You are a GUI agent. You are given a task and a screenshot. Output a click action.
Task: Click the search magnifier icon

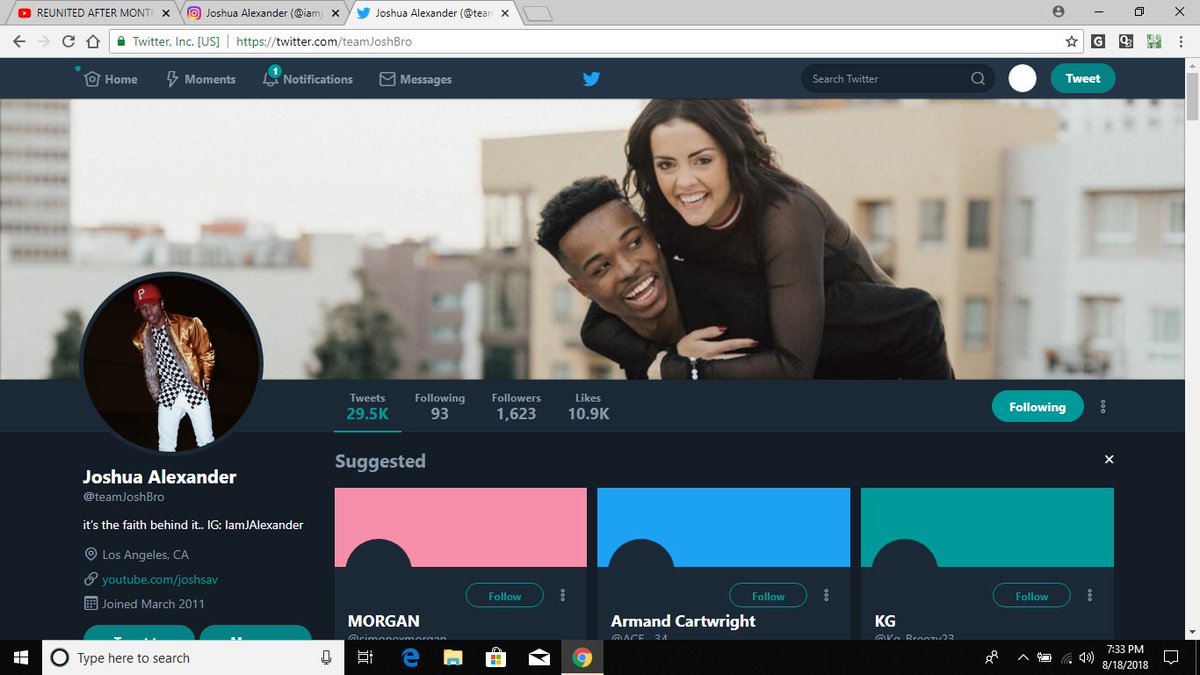(x=977, y=79)
